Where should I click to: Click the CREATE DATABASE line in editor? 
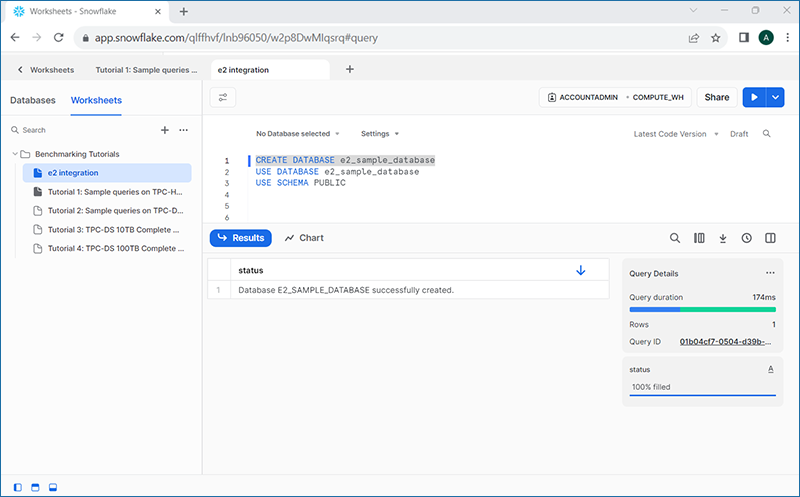[x=345, y=160]
